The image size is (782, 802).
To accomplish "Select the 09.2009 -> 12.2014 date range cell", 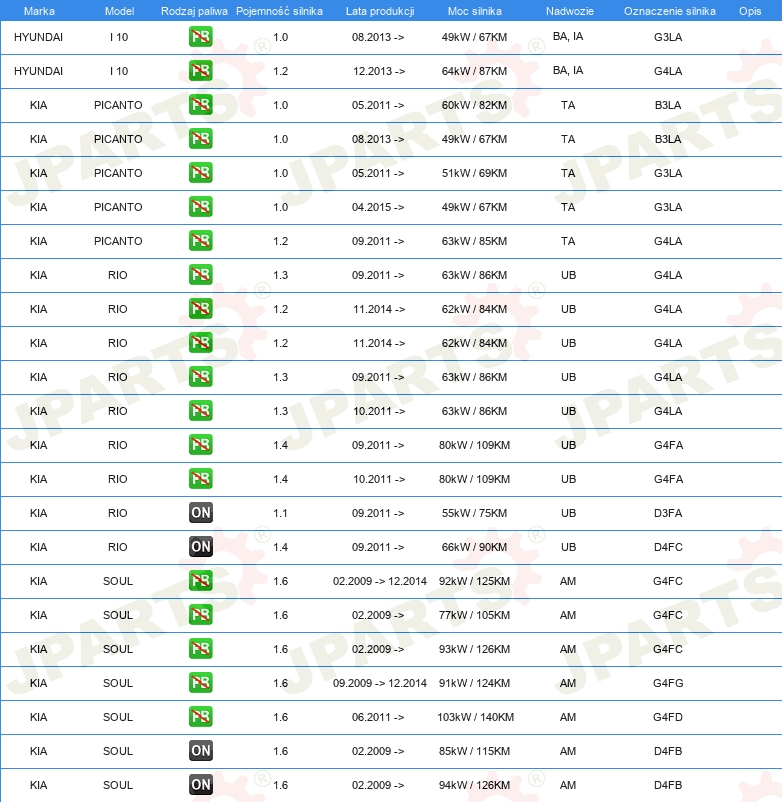I will click(x=379, y=683).
